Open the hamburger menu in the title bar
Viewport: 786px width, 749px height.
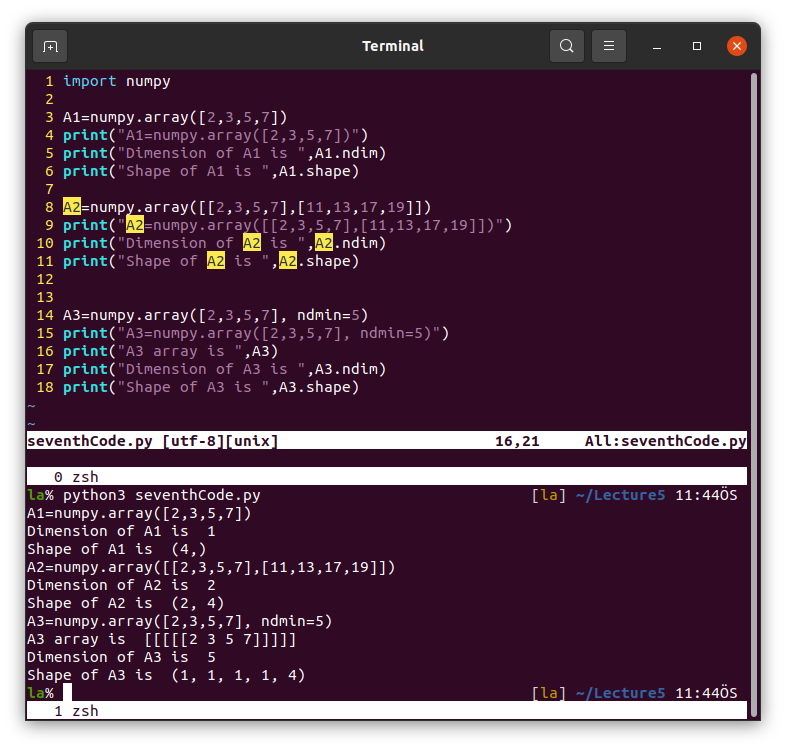pos(609,46)
